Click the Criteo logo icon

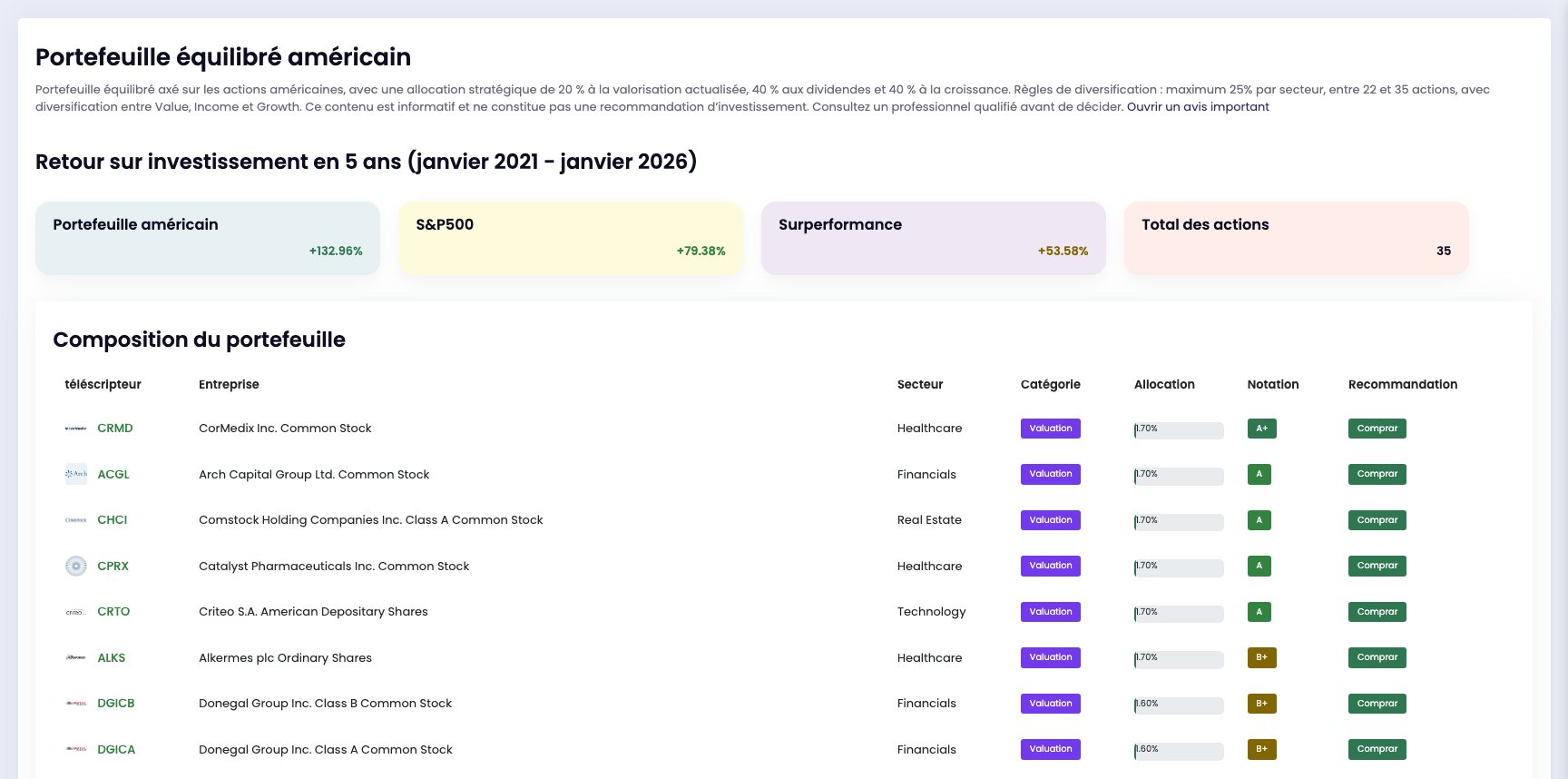[76, 612]
